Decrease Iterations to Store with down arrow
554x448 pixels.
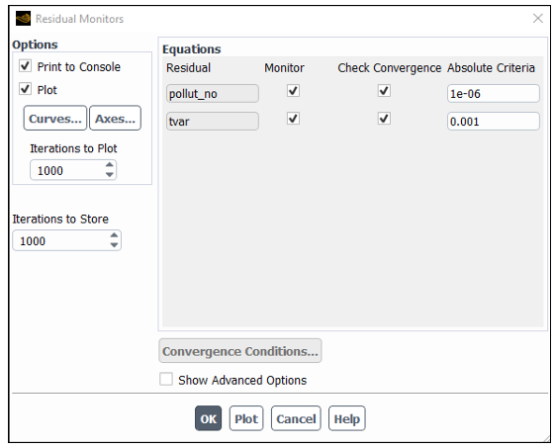(114, 245)
